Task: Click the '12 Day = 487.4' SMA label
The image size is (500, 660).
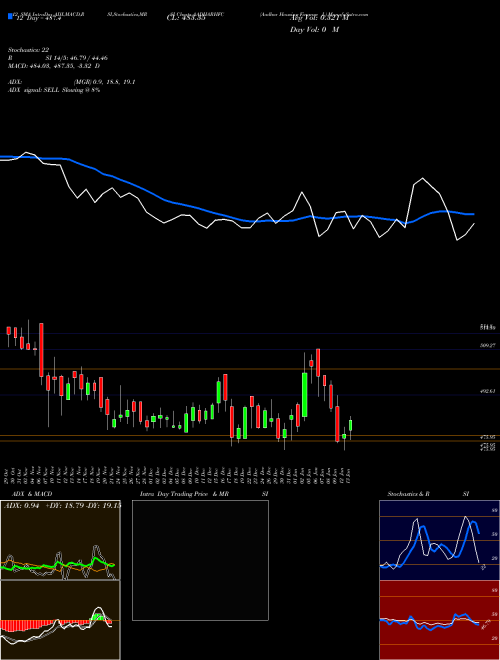Action: tap(37, 19)
